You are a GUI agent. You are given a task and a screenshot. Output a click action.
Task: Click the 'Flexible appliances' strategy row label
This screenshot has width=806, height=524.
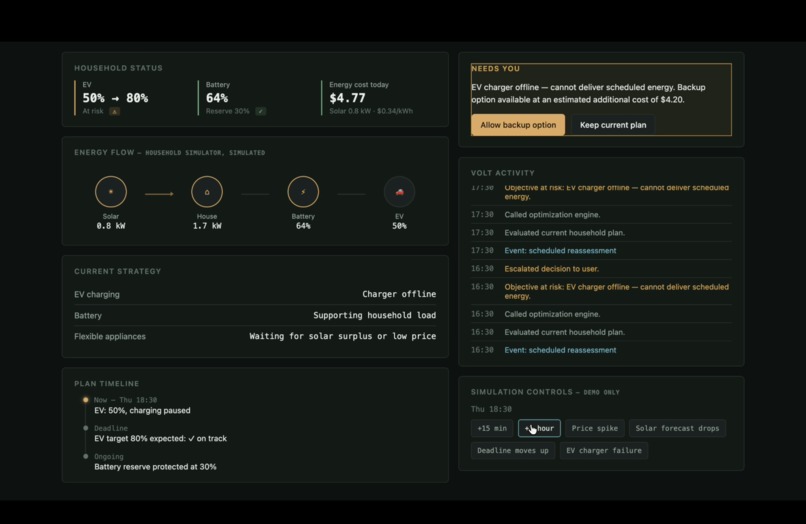pos(109,336)
